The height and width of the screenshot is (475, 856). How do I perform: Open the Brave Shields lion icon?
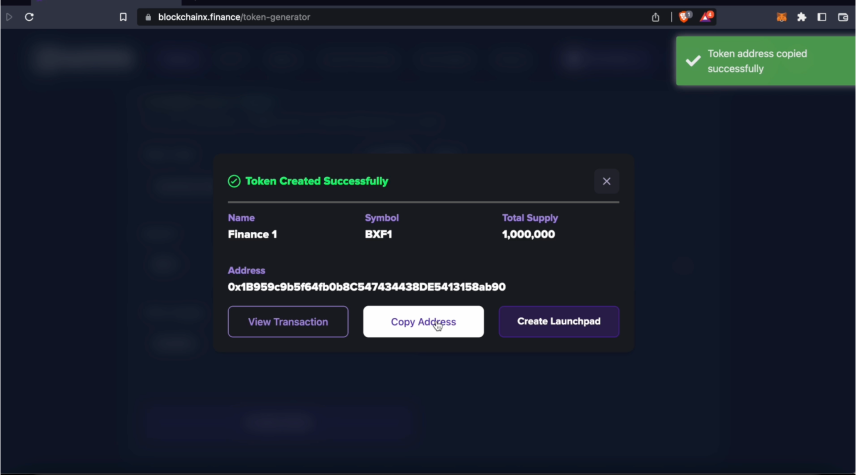click(685, 17)
